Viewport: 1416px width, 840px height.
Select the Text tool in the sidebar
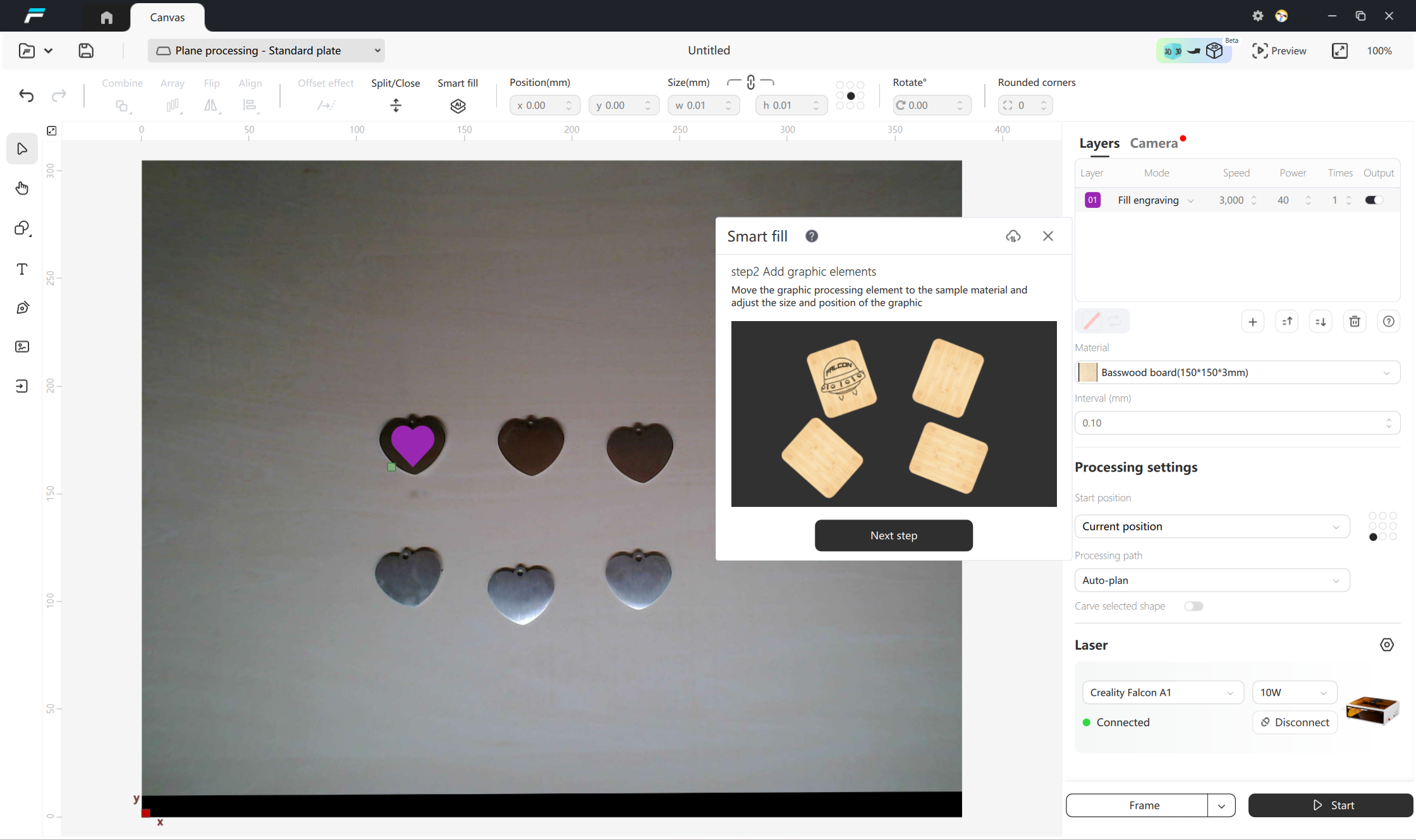click(x=22, y=269)
